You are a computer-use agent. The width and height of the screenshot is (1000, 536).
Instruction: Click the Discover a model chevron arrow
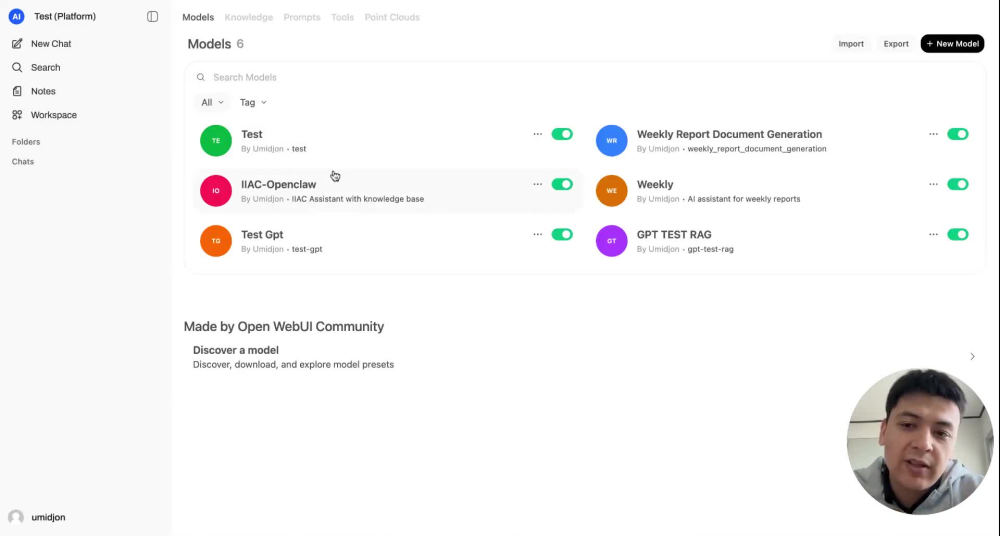coord(973,357)
